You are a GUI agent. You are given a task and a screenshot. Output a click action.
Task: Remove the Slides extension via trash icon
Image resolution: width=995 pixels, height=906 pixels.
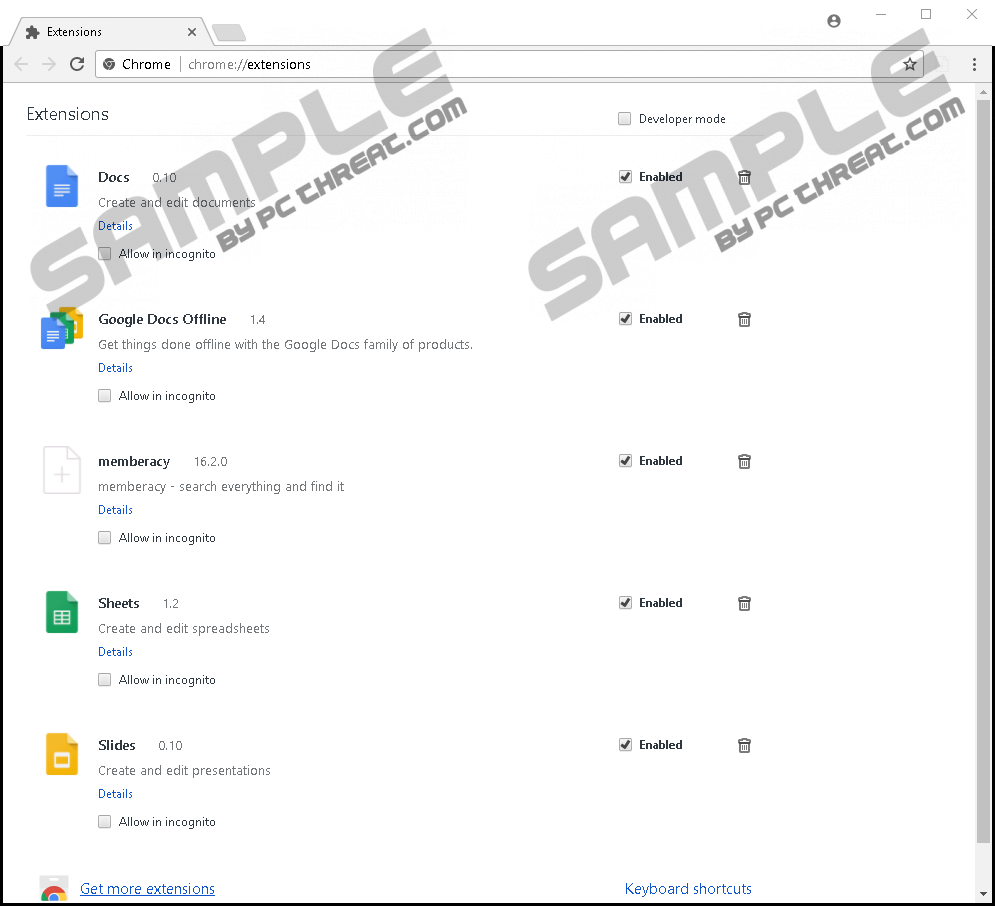(x=744, y=745)
